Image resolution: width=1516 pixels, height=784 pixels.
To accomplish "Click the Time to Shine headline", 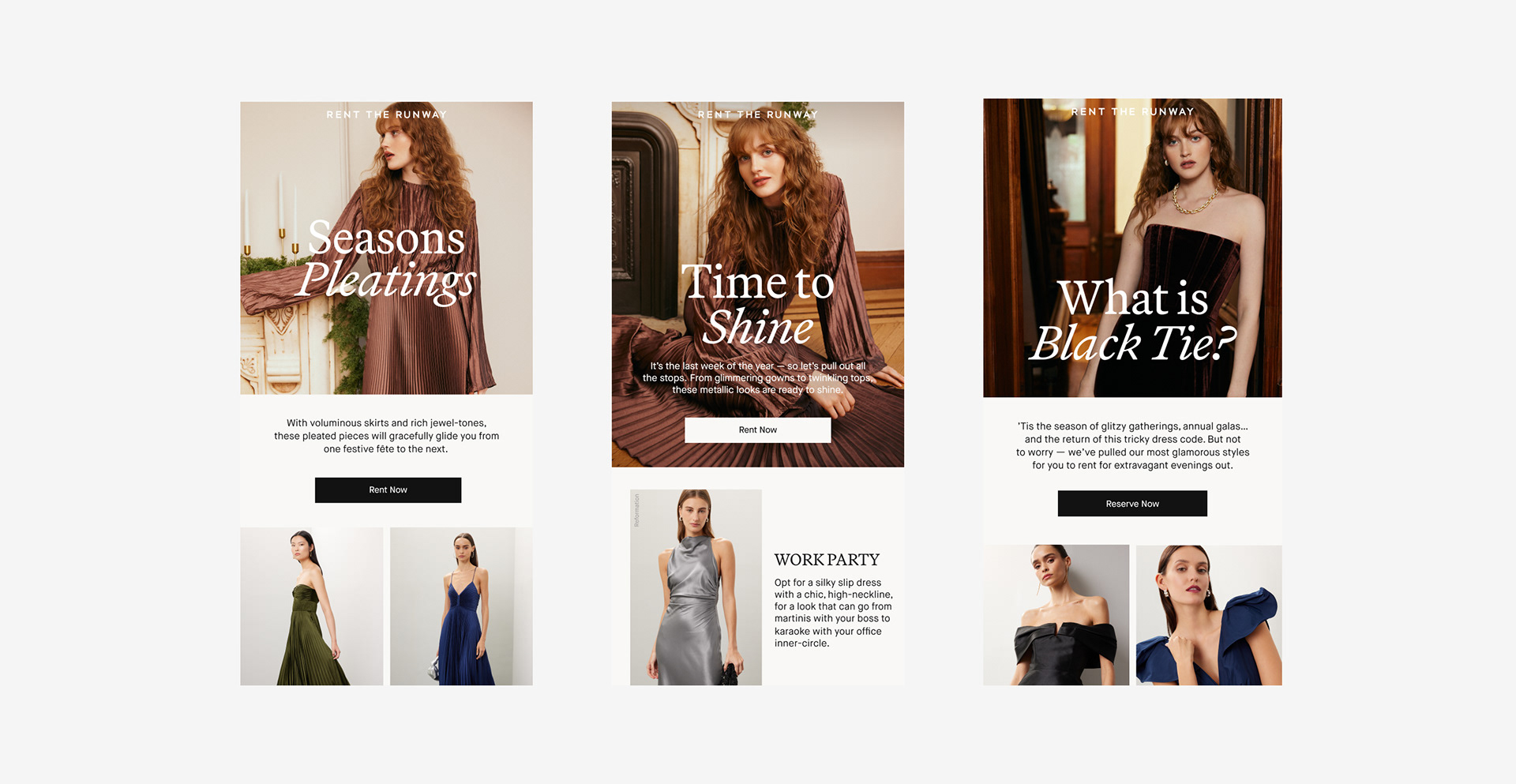I will click(x=758, y=304).
